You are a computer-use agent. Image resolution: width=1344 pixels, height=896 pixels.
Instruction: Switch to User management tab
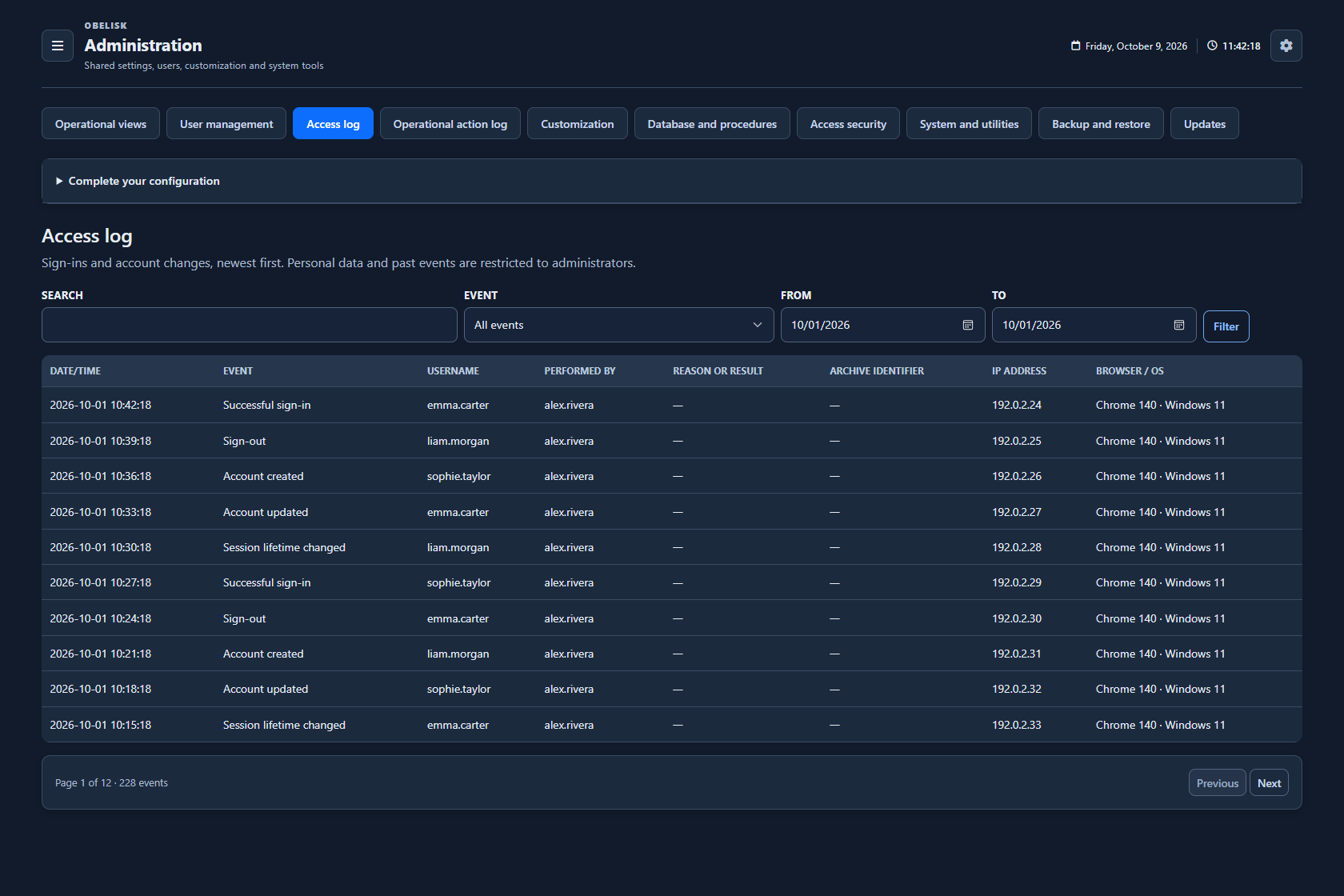click(226, 123)
